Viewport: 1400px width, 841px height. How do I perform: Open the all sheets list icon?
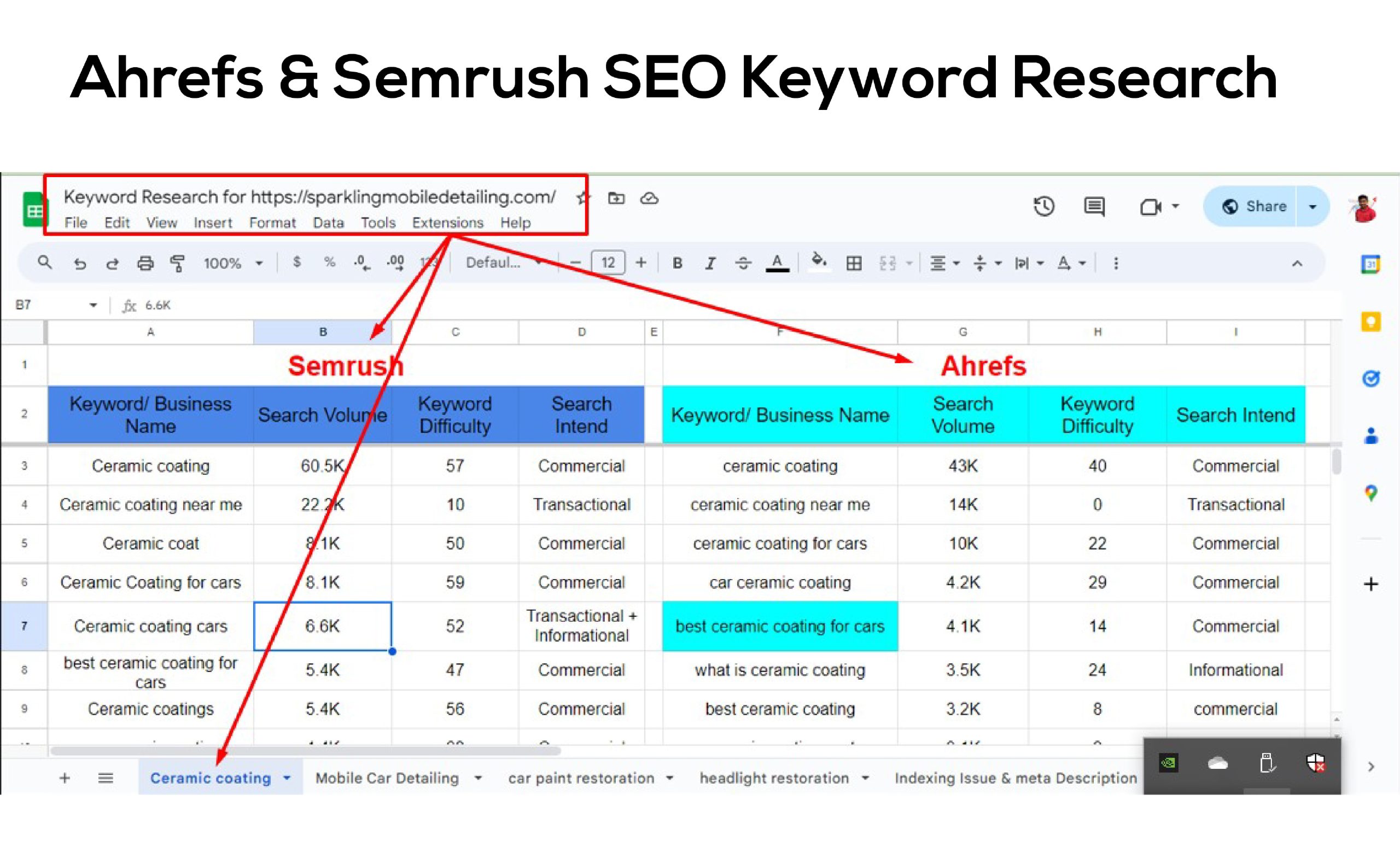(x=106, y=778)
